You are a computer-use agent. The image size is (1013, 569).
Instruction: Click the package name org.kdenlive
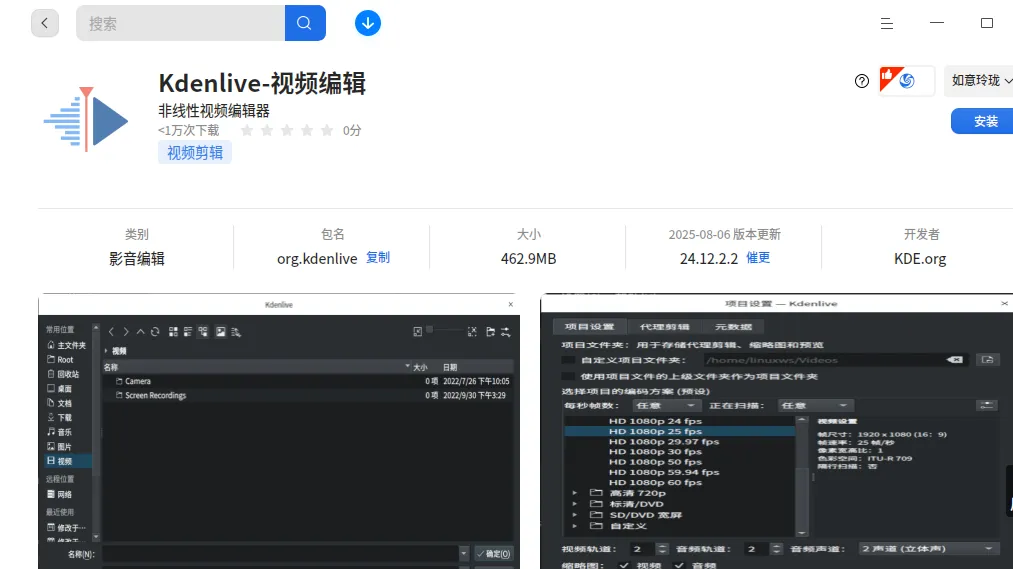pos(317,258)
